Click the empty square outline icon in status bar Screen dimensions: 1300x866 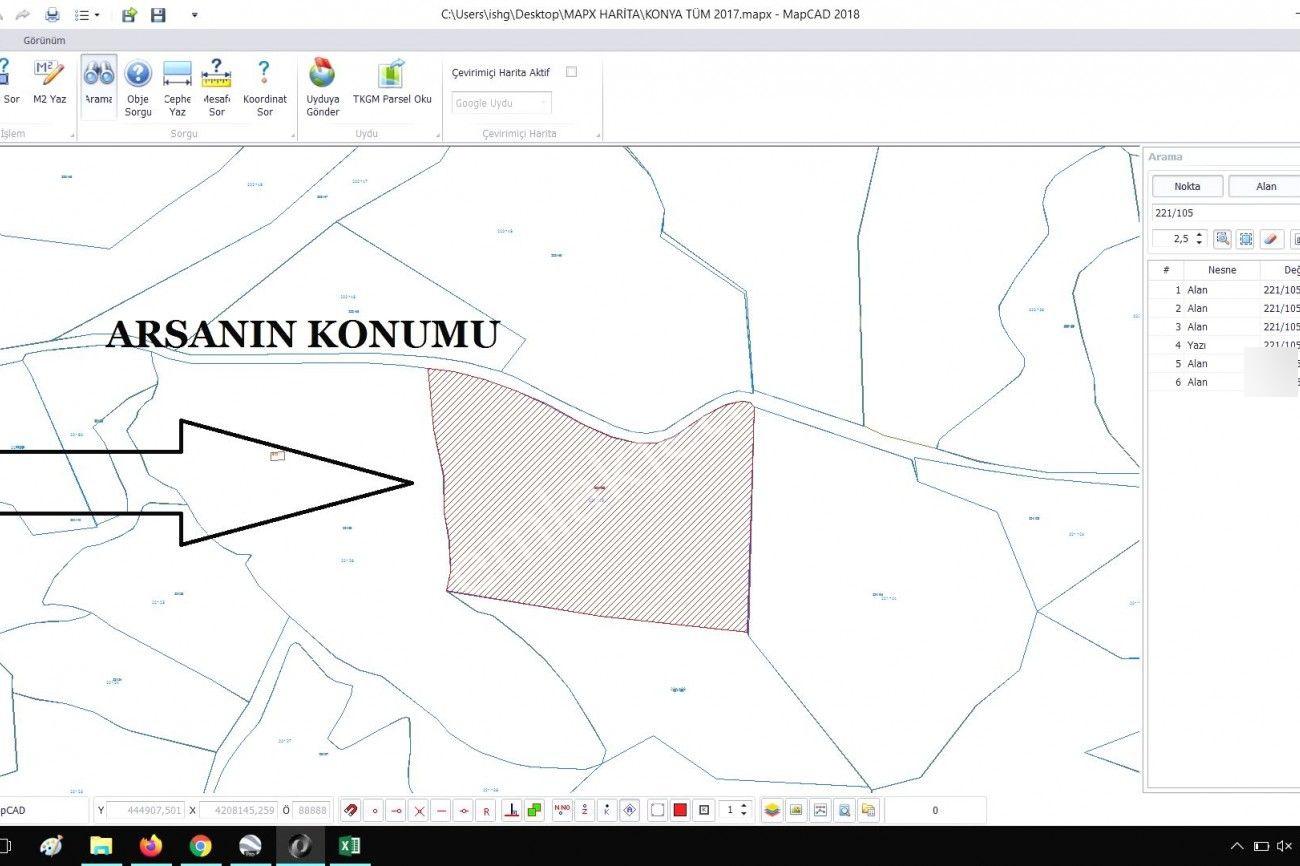657,810
